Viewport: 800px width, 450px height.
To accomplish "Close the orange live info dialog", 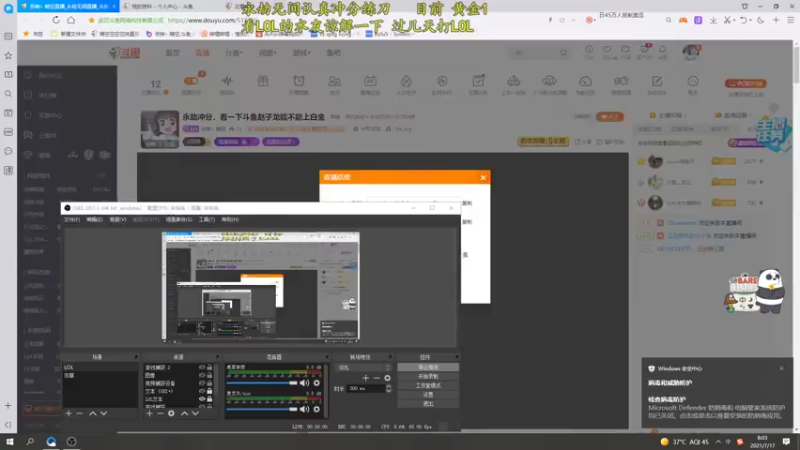I will (x=483, y=178).
